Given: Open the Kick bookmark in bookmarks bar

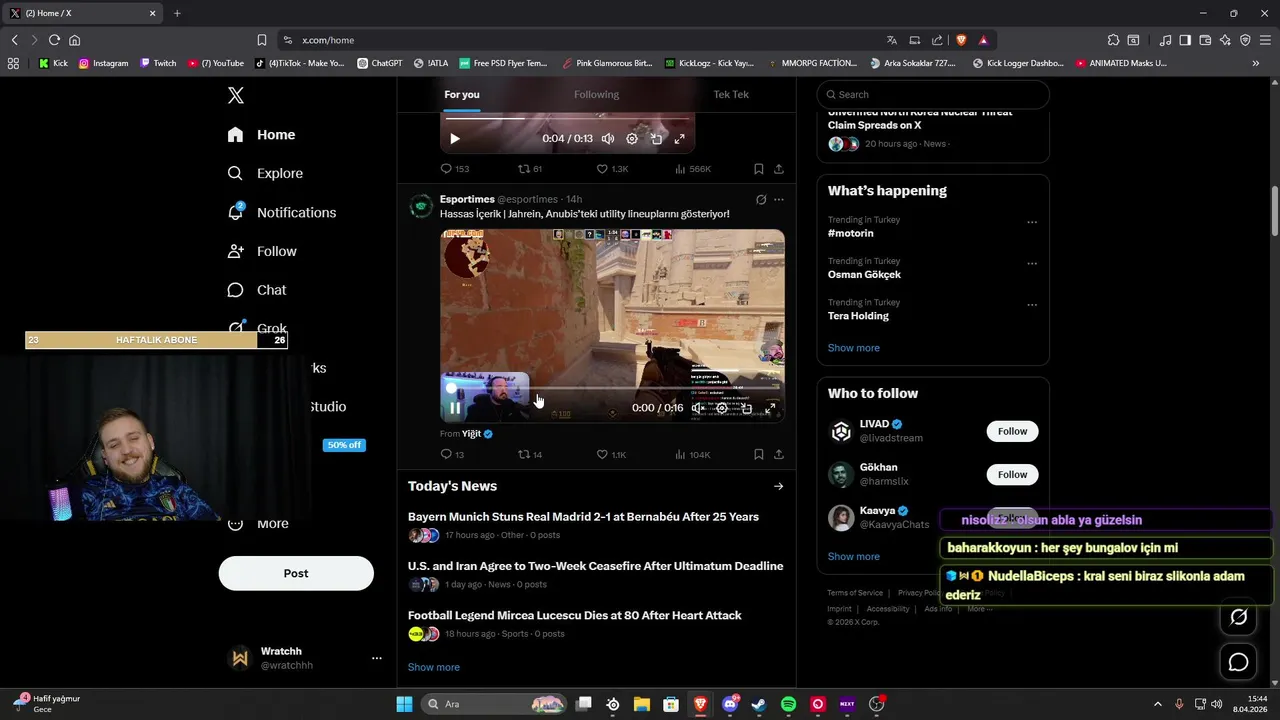Looking at the screenshot, I should click(53, 63).
